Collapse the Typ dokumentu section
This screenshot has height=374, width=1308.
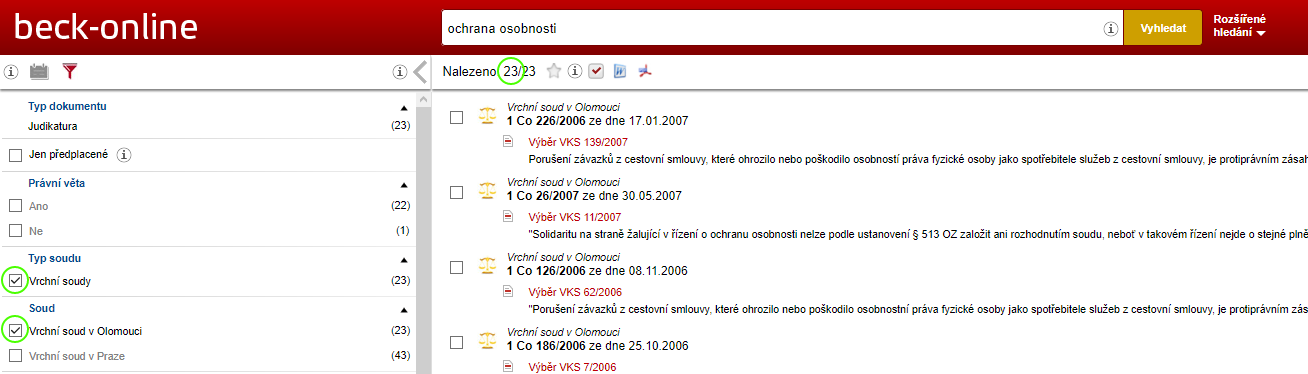[404, 106]
